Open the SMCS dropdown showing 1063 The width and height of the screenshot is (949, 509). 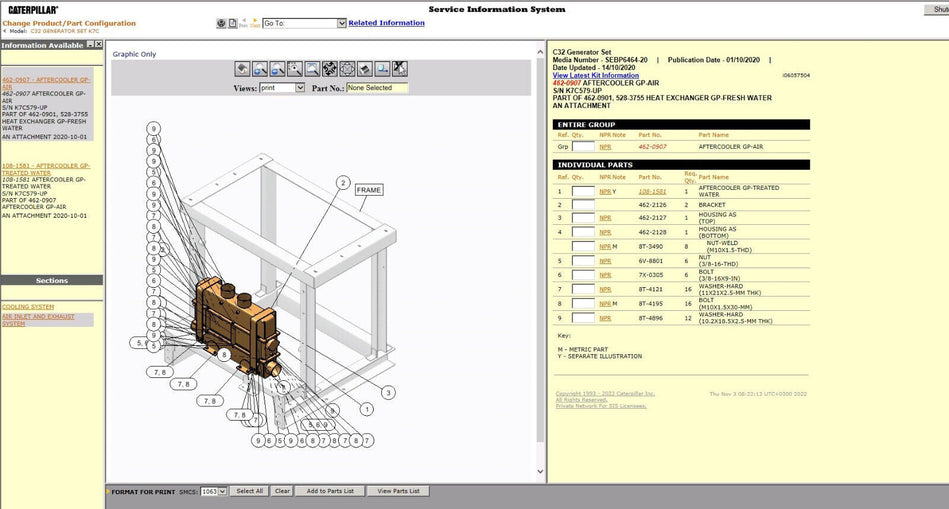(x=213, y=491)
